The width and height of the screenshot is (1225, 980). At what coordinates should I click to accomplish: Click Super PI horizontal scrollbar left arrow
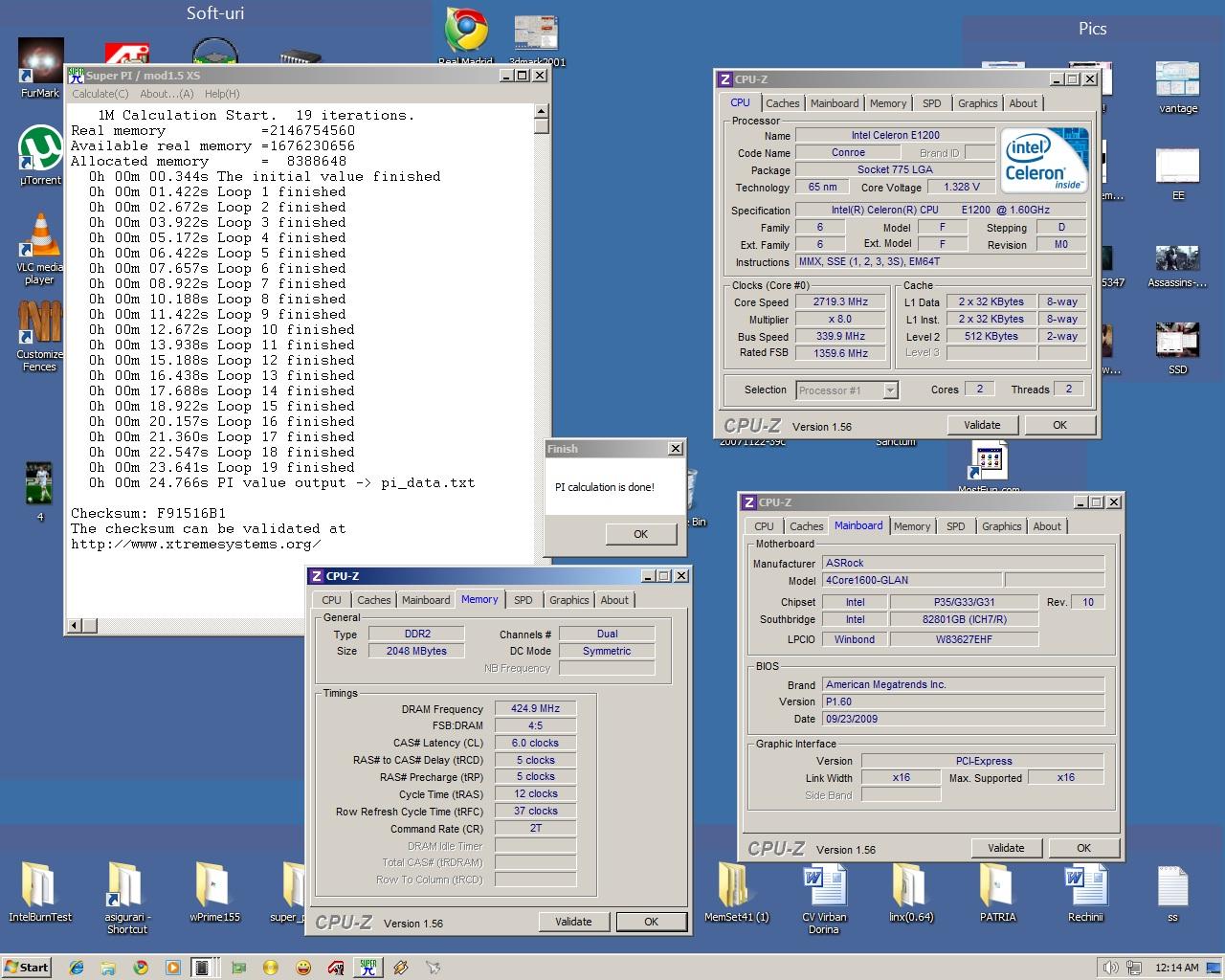coord(74,626)
